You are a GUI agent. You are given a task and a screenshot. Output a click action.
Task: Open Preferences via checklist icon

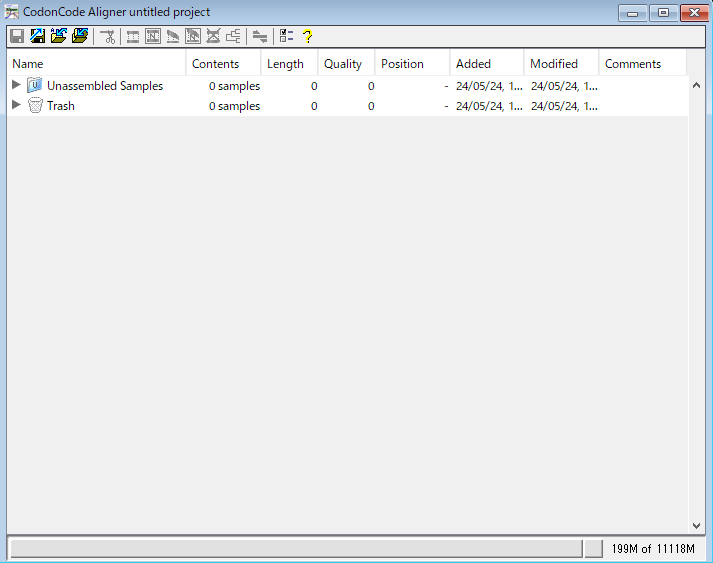(286, 36)
